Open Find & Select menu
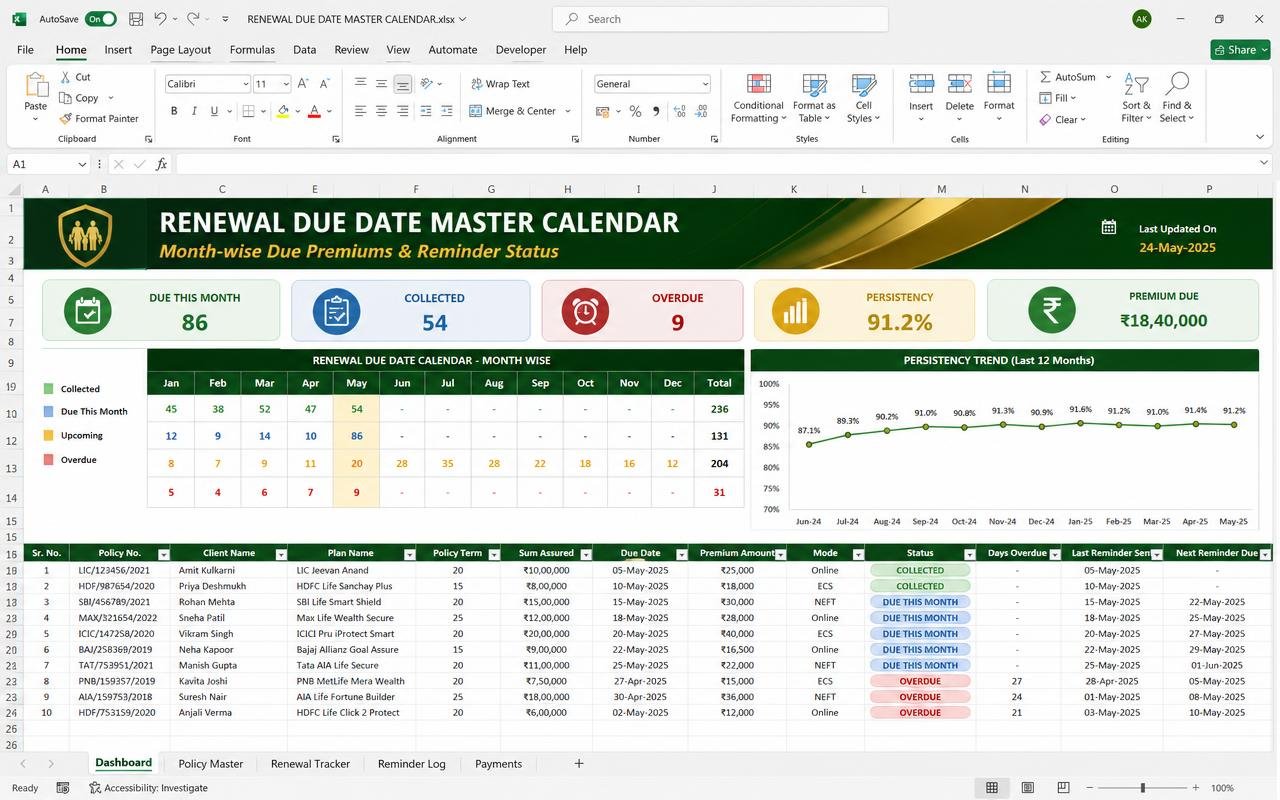The width and height of the screenshot is (1280, 800). click(1177, 98)
